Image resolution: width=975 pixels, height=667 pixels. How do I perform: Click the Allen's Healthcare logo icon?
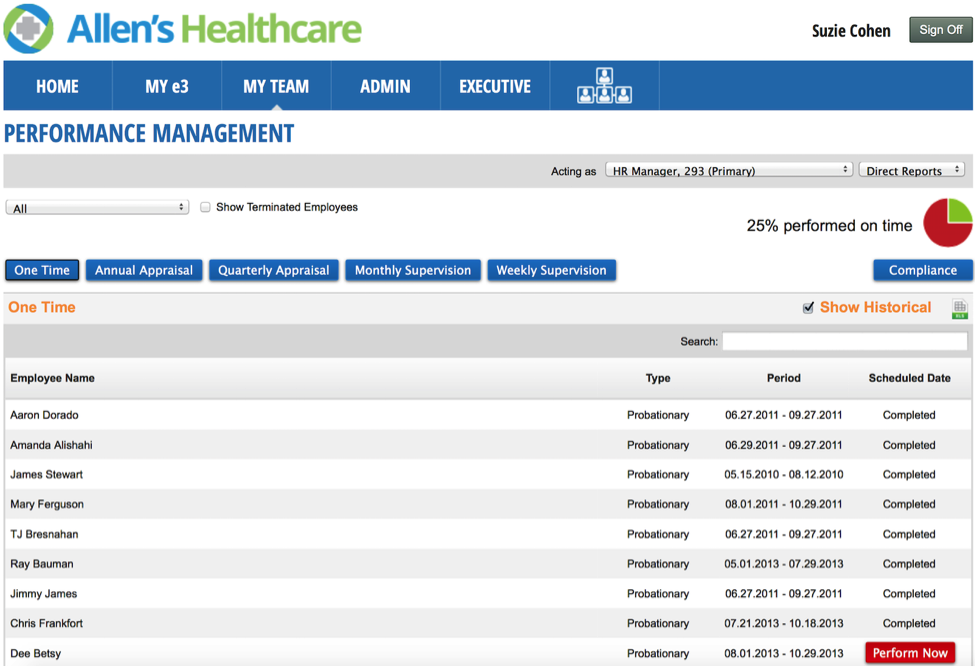[28, 28]
